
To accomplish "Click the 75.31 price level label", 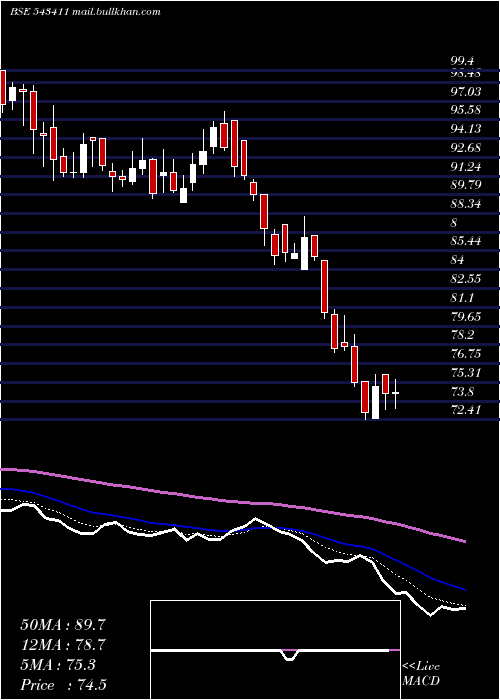I will point(467,372).
